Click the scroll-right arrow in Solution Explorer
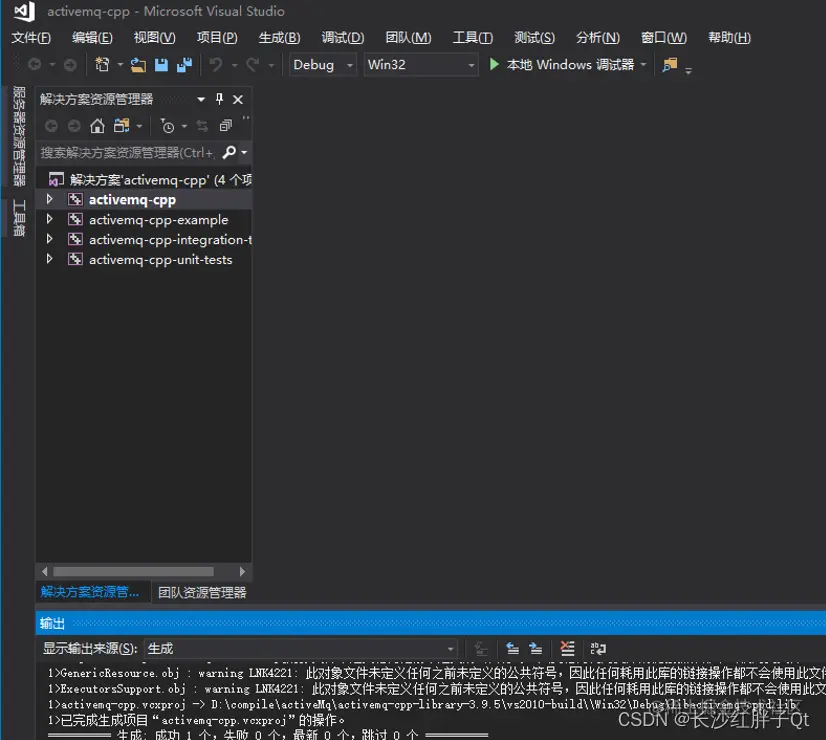The image size is (826, 740). click(242, 571)
